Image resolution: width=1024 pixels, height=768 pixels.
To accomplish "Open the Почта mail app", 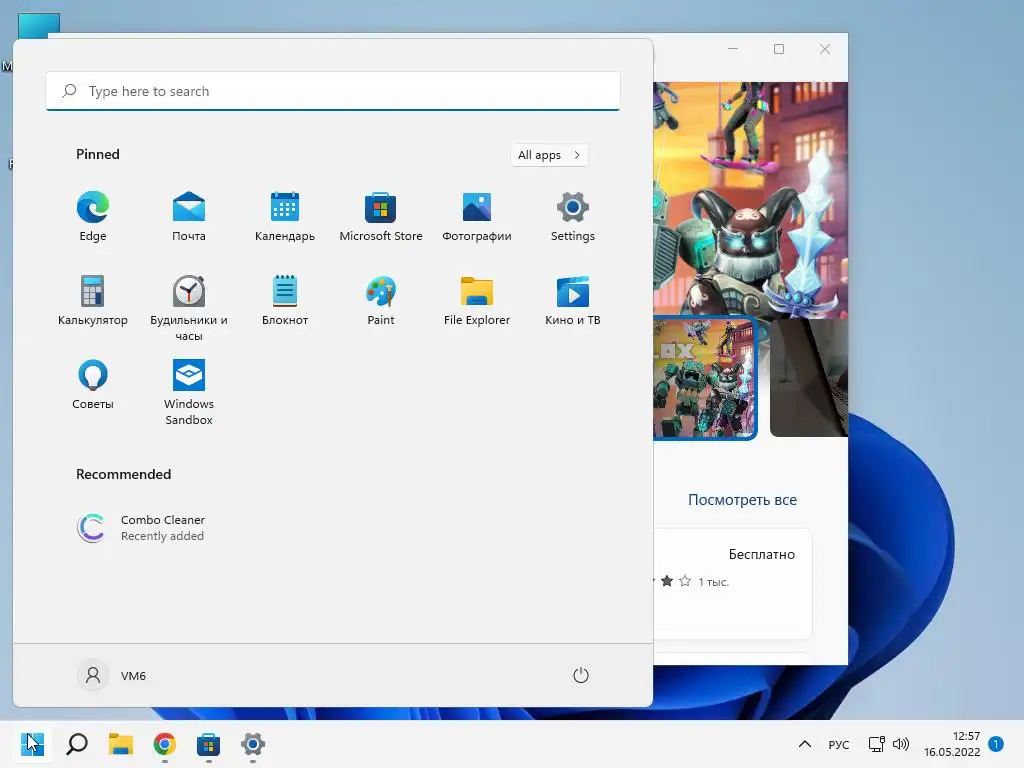I will [x=189, y=217].
